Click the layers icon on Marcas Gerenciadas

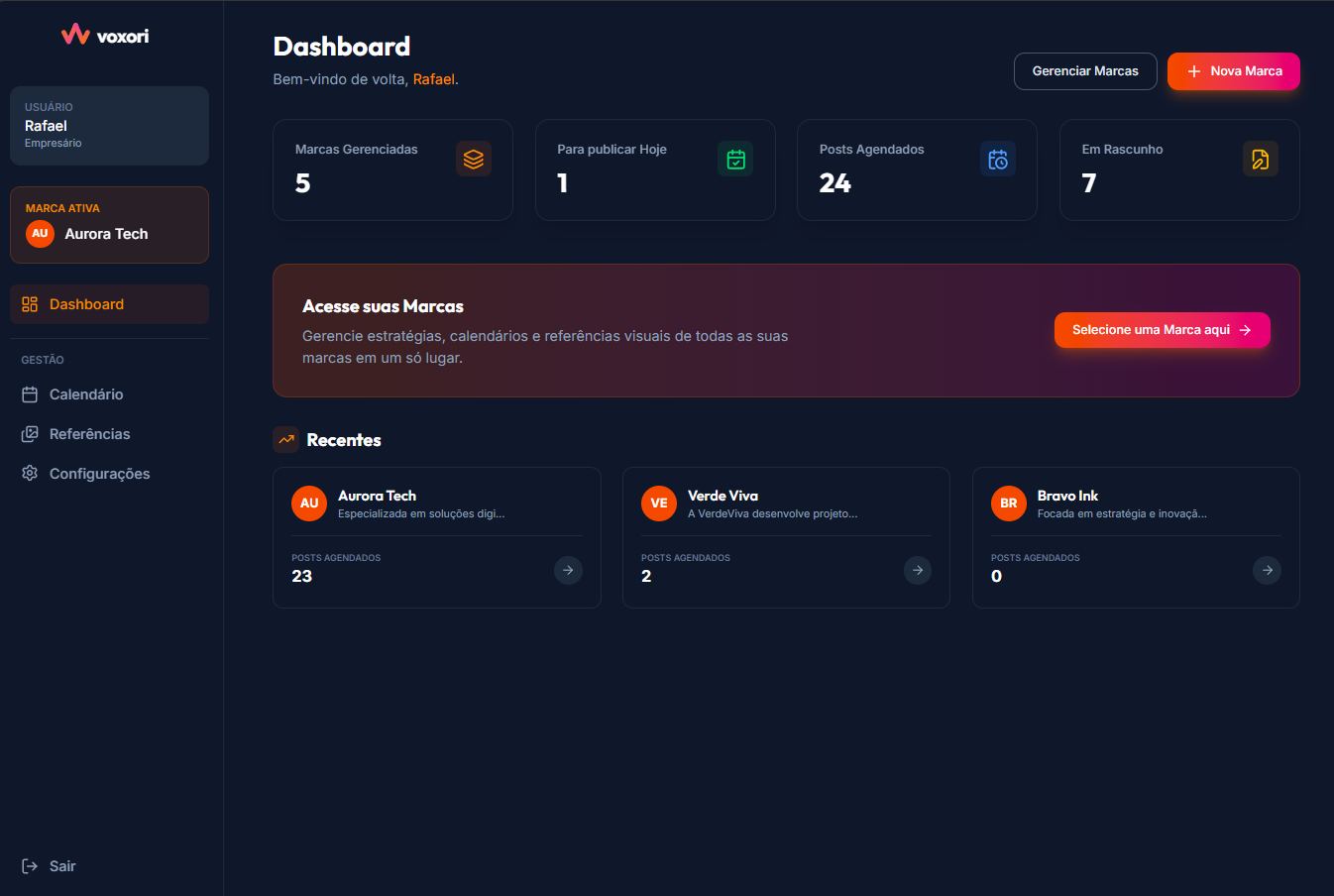click(473, 159)
